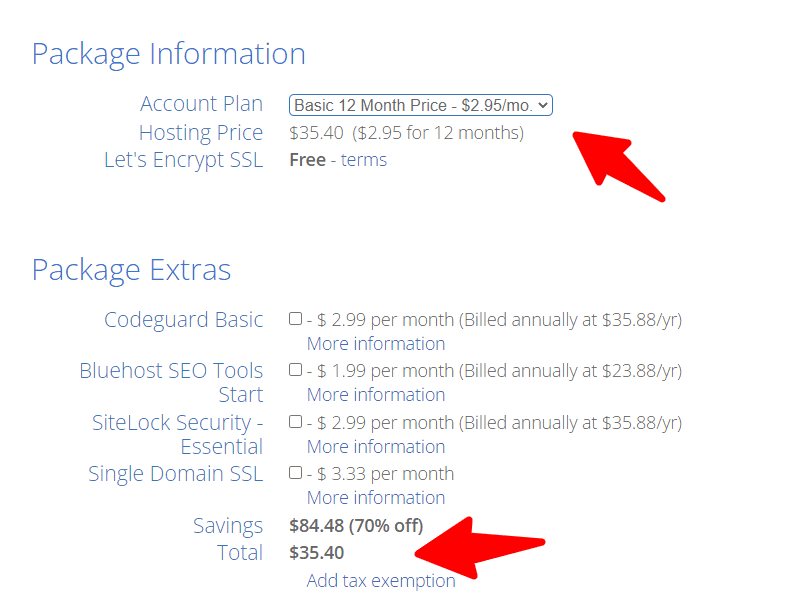Click the Single Domain SSL label

pos(176,474)
